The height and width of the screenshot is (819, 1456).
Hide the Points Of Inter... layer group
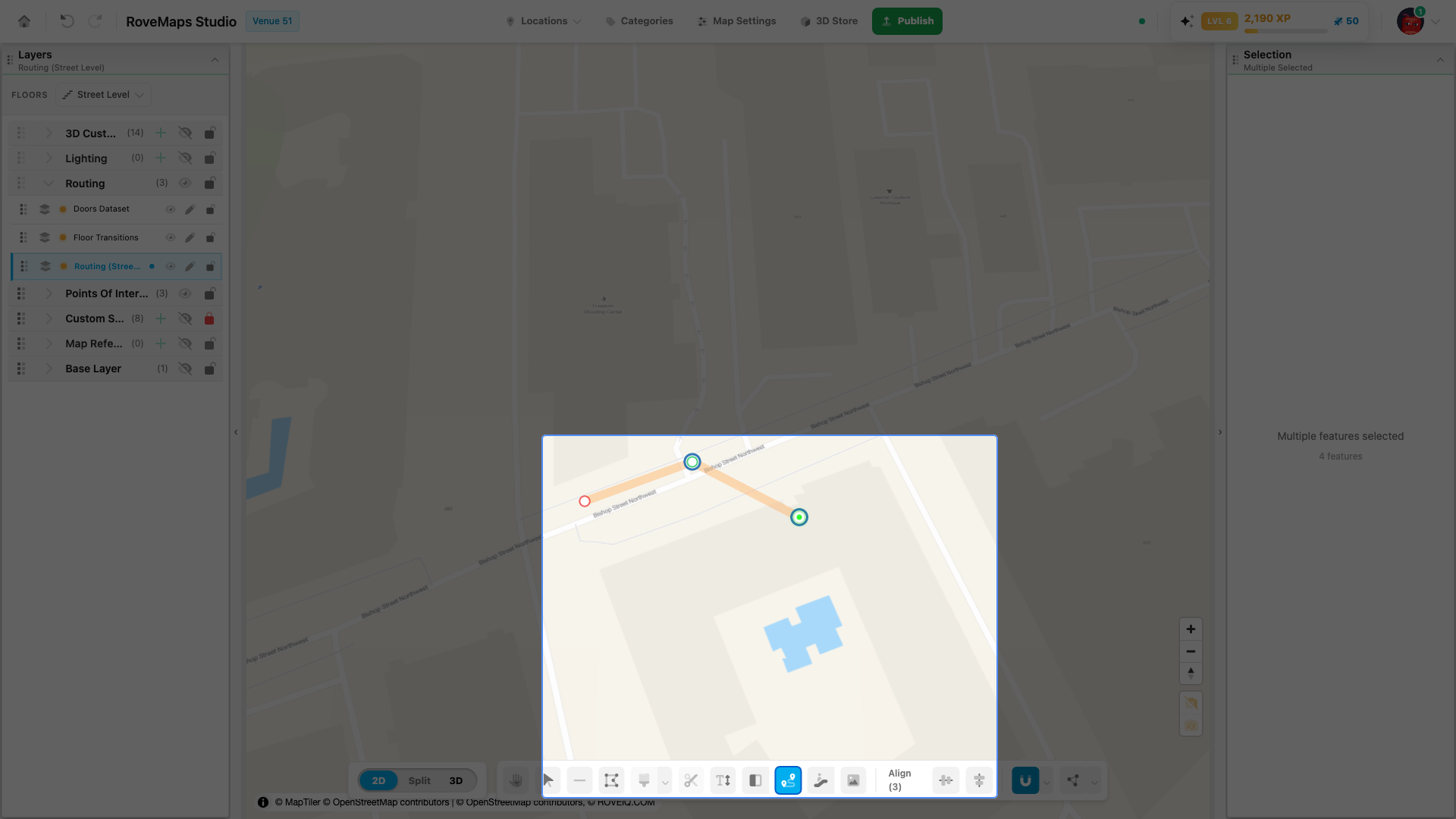(184, 293)
